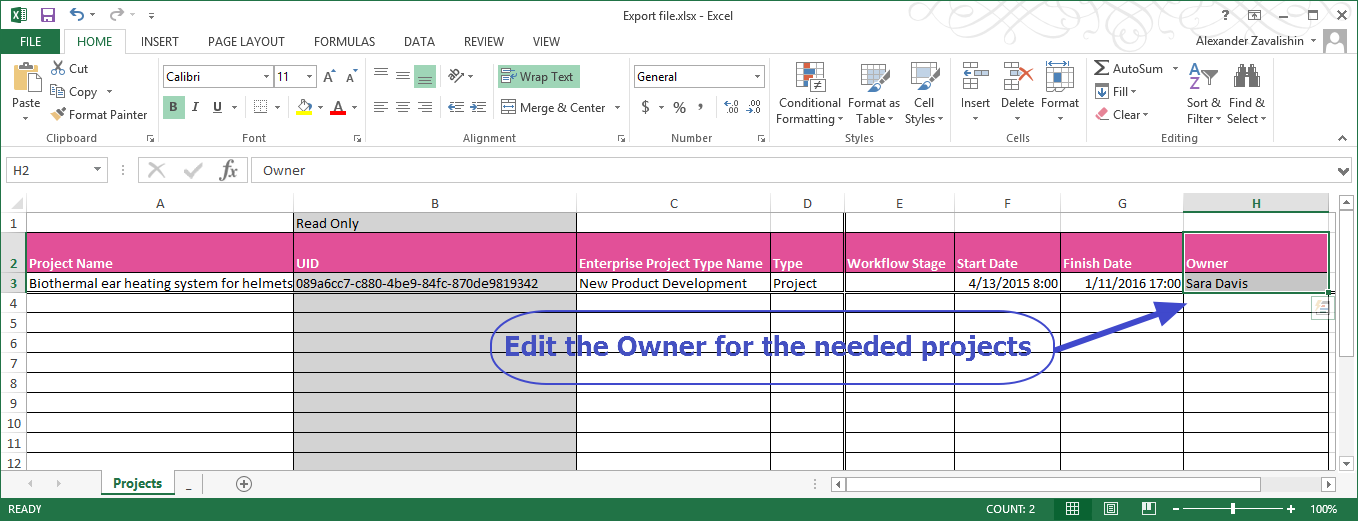The image size is (1358, 521).
Task: Click the Insert Function fx icon
Action: [x=229, y=170]
